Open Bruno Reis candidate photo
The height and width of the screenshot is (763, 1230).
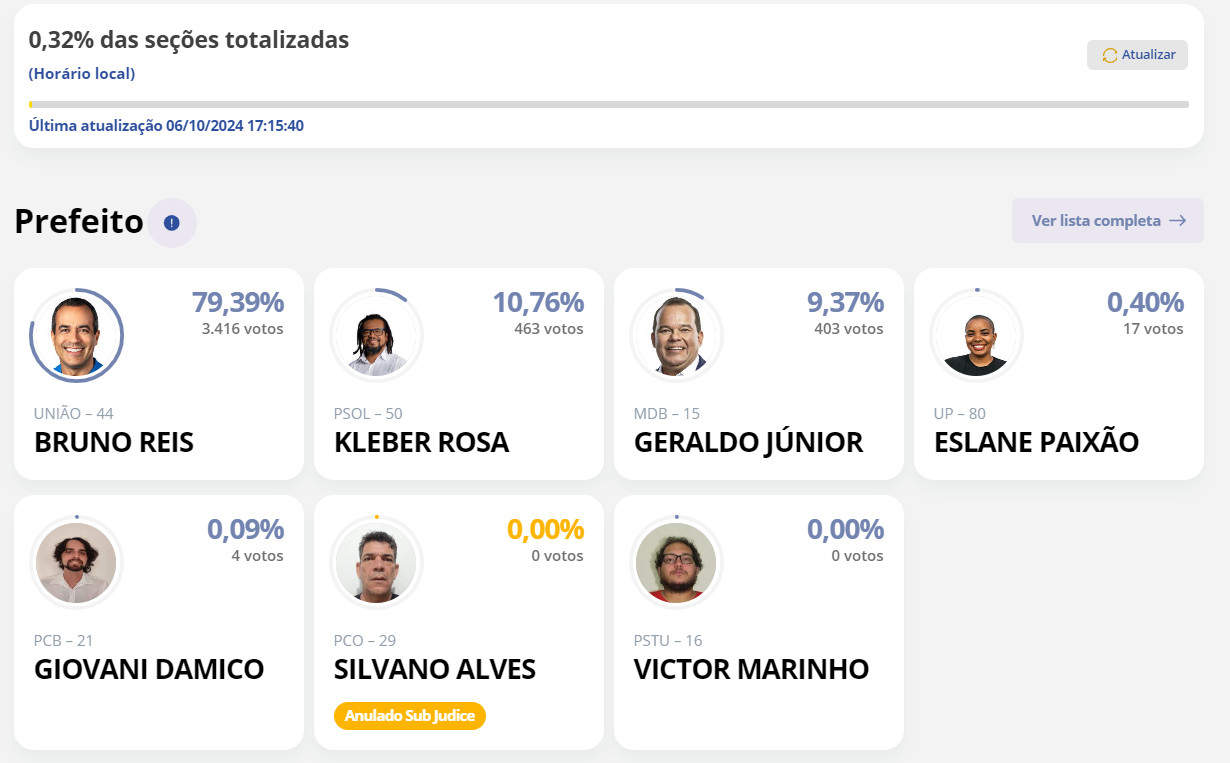(x=76, y=335)
